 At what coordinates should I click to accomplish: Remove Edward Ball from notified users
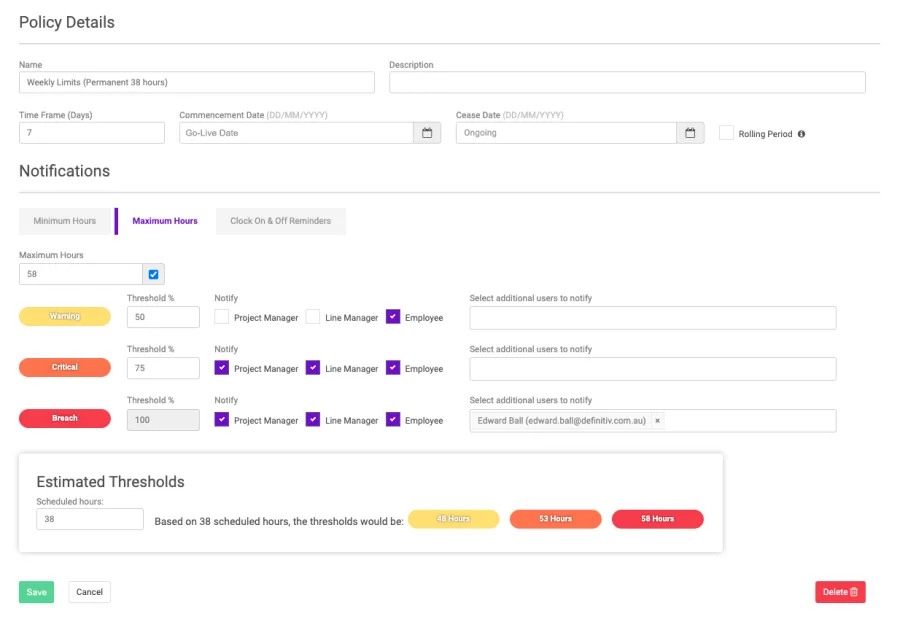[657, 421]
